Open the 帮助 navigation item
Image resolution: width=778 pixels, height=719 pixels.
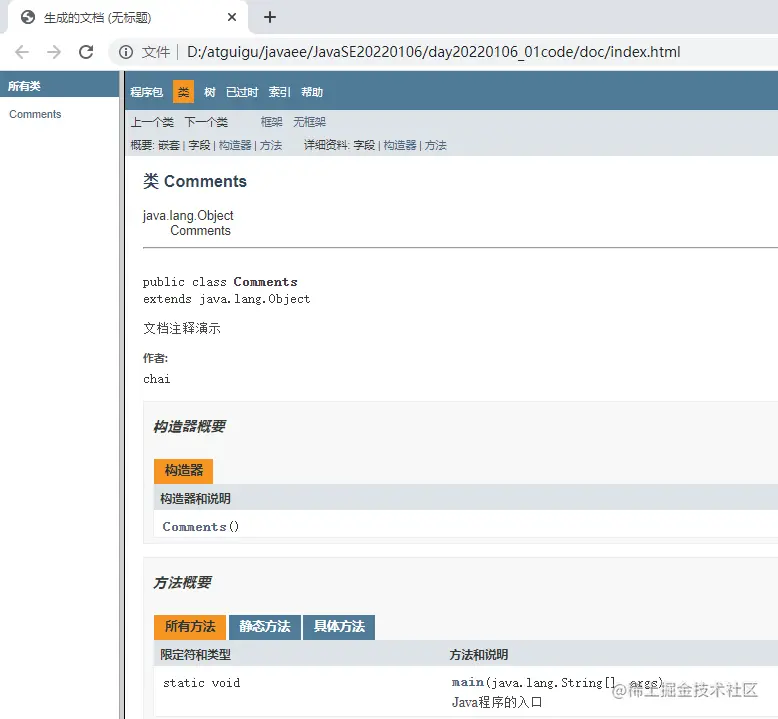(312, 92)
